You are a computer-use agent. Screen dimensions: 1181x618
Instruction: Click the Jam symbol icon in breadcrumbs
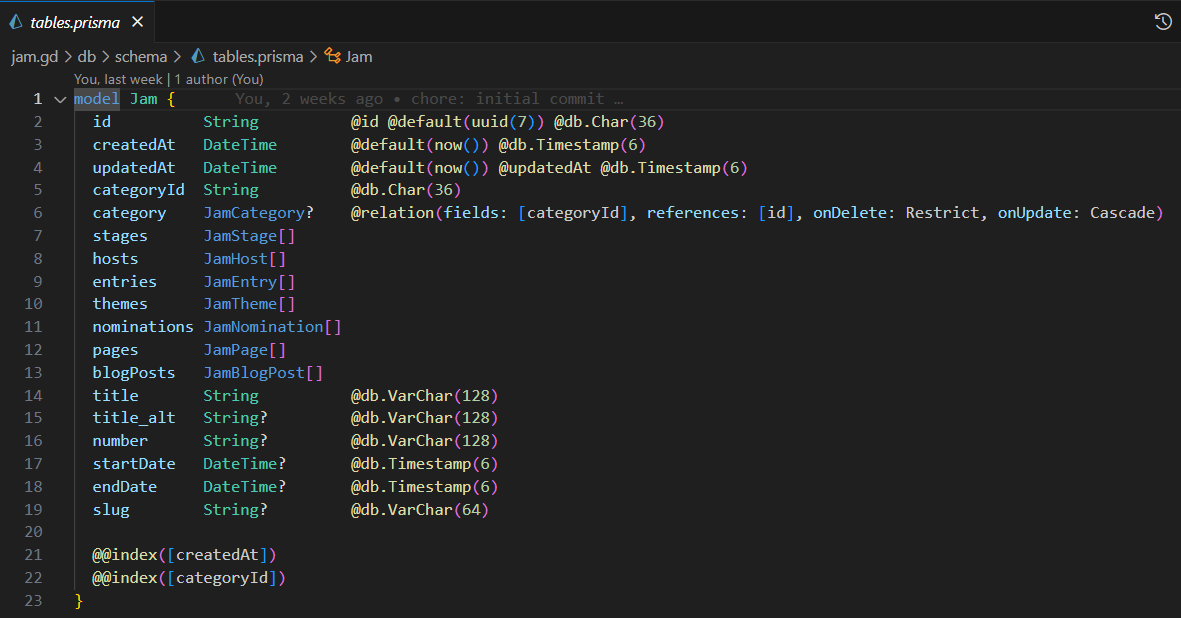click(332, 57)
